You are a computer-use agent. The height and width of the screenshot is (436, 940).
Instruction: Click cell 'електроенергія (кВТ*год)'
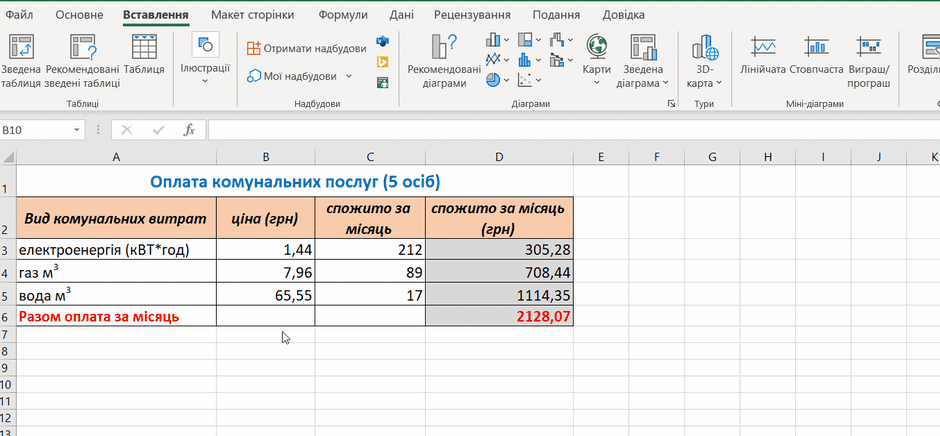tap(116, 249)
